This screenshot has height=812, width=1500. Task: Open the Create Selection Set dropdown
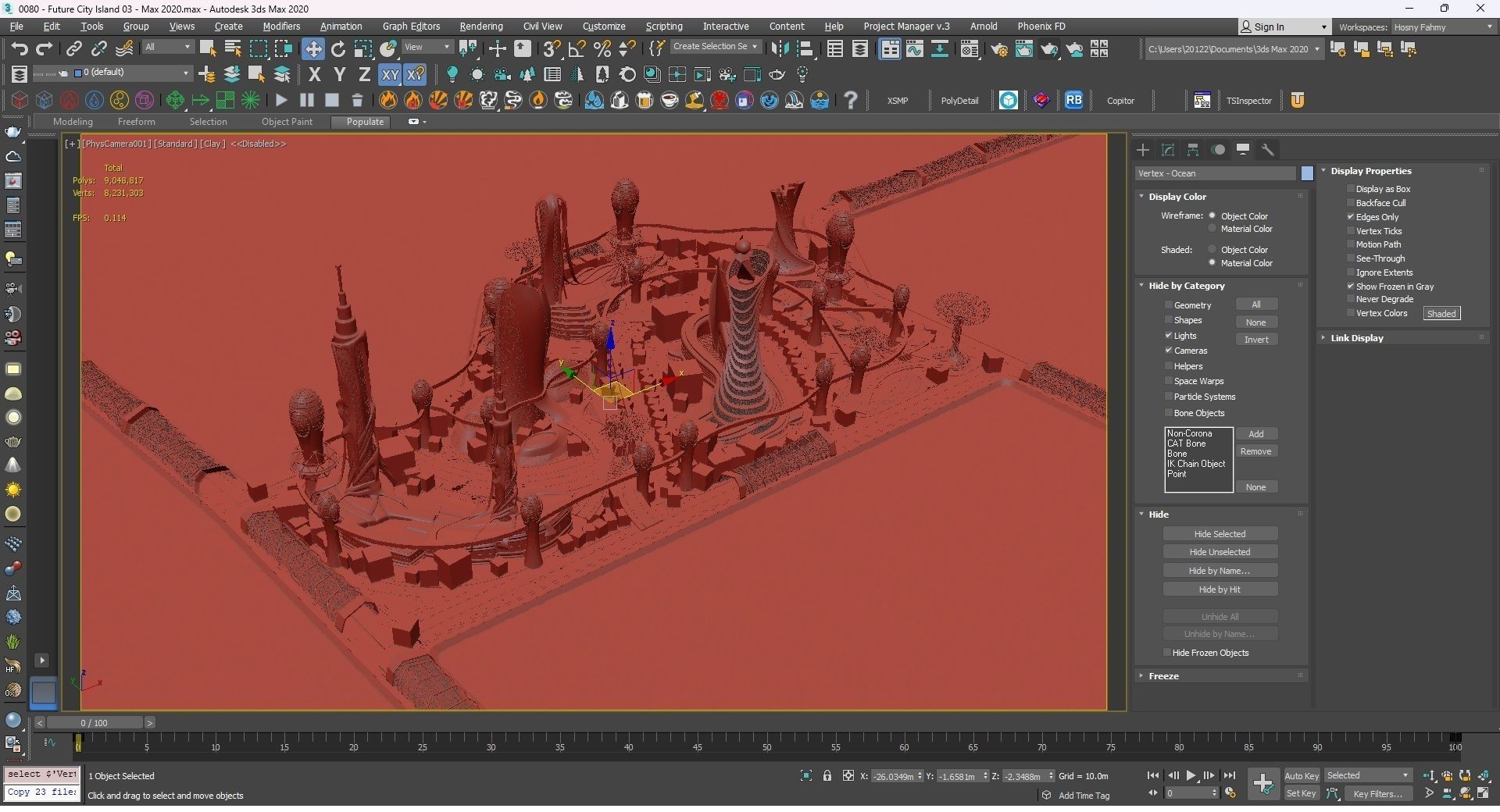(x=714, y=47)
